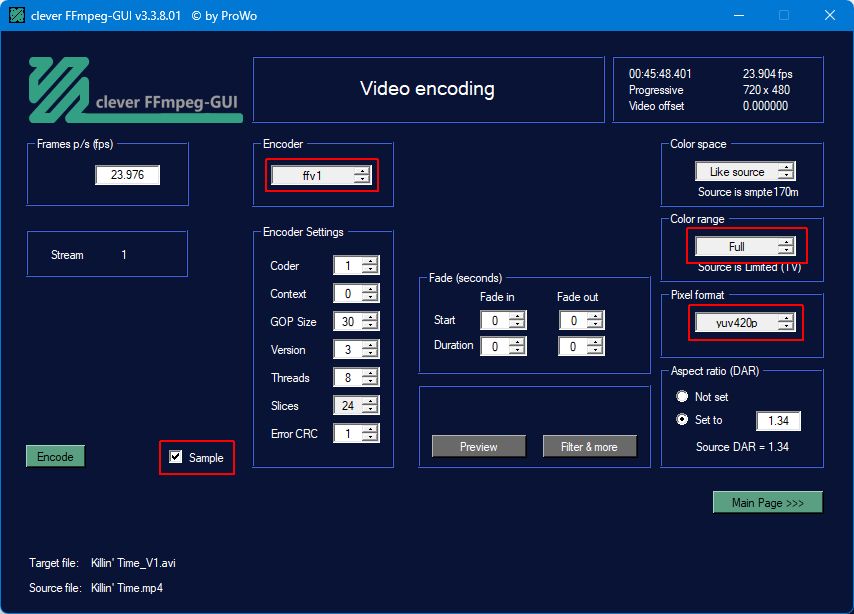This screenshot has width=854, height=614.
Task: Open Filter & more options
Action: (x=589, y=447)
